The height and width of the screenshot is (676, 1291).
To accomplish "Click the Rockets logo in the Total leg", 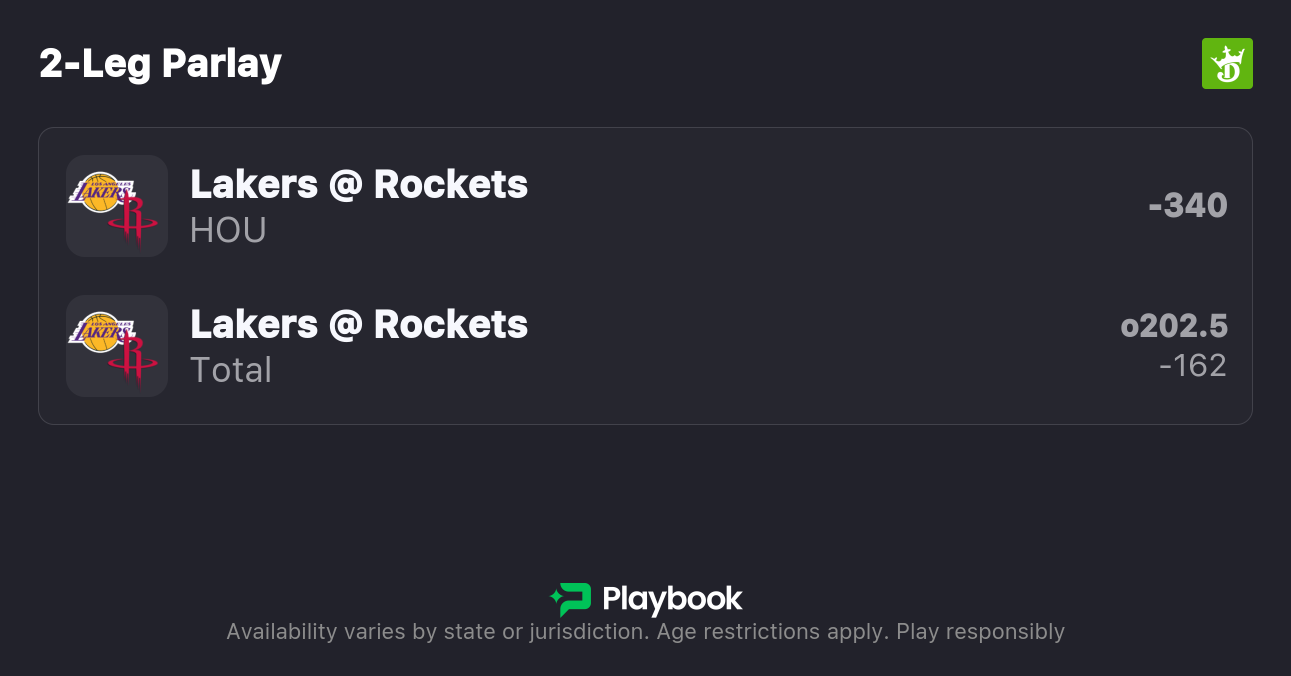I will [x=133, y=360].
